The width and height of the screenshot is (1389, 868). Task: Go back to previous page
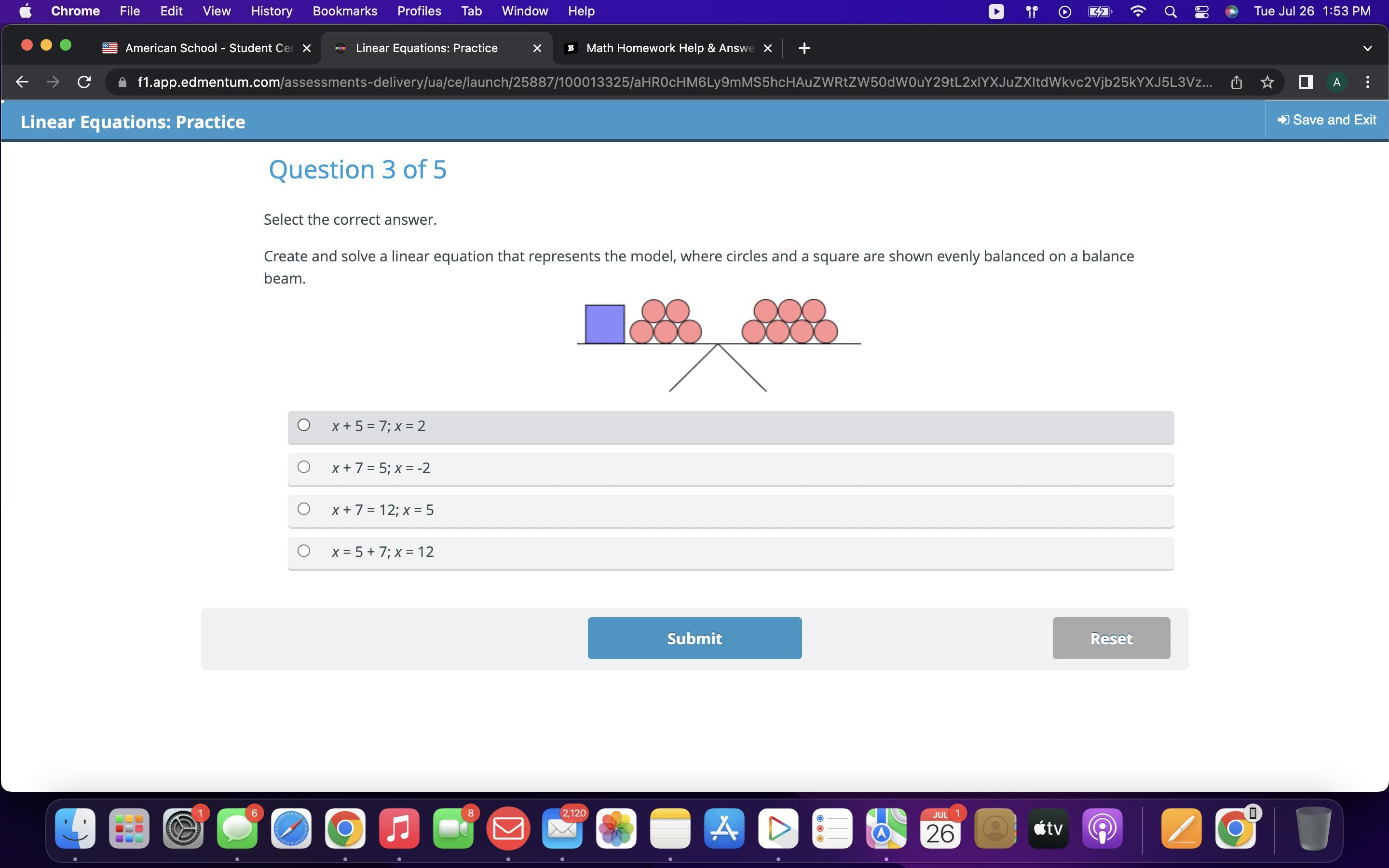(x=22, y=82)
